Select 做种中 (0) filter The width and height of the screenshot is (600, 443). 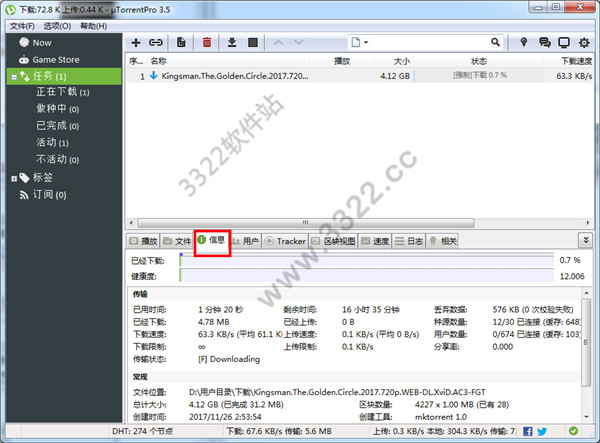pyautogui.click(x=57, y=109)
